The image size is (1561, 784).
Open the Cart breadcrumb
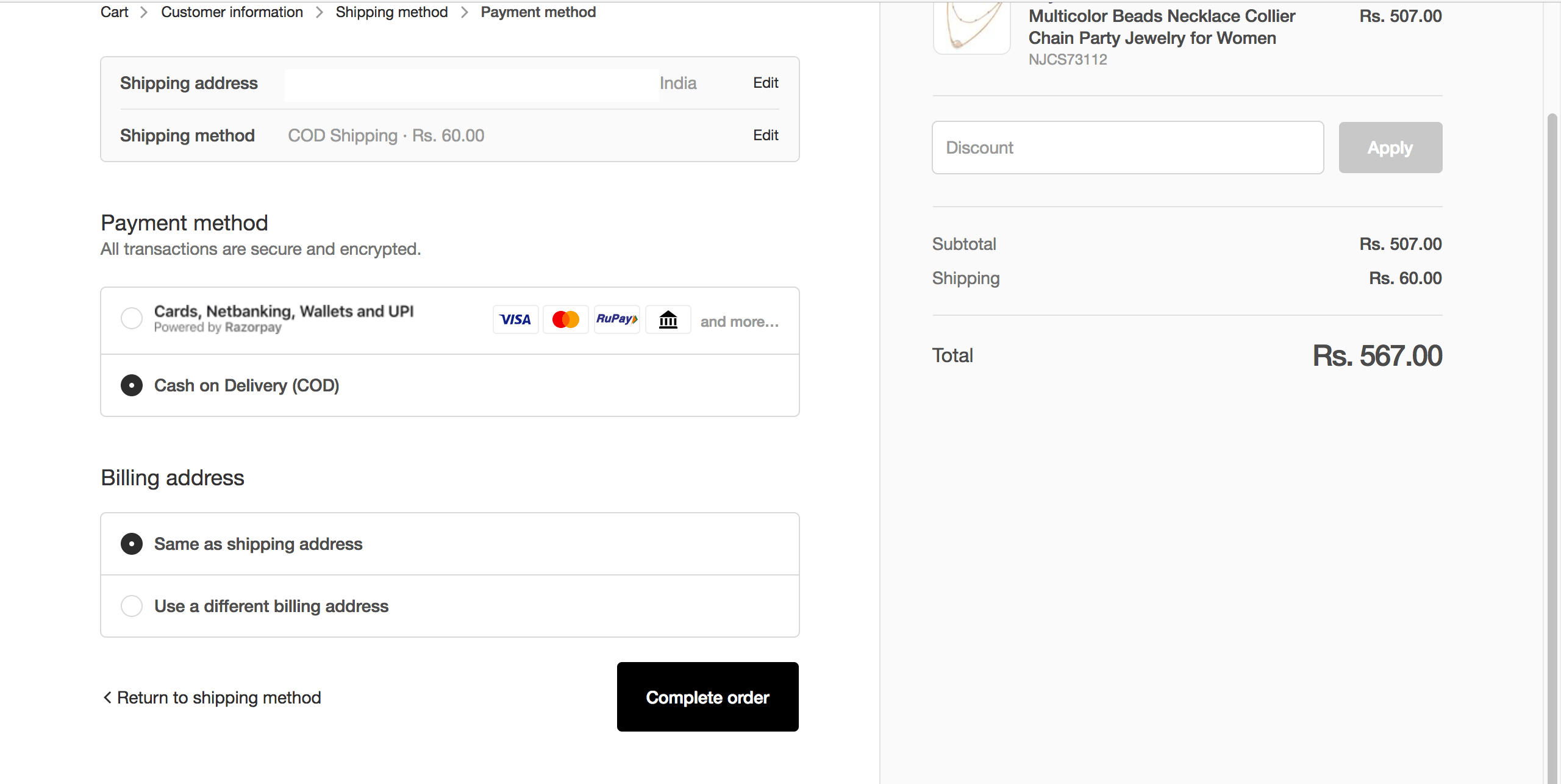point(114,12)
